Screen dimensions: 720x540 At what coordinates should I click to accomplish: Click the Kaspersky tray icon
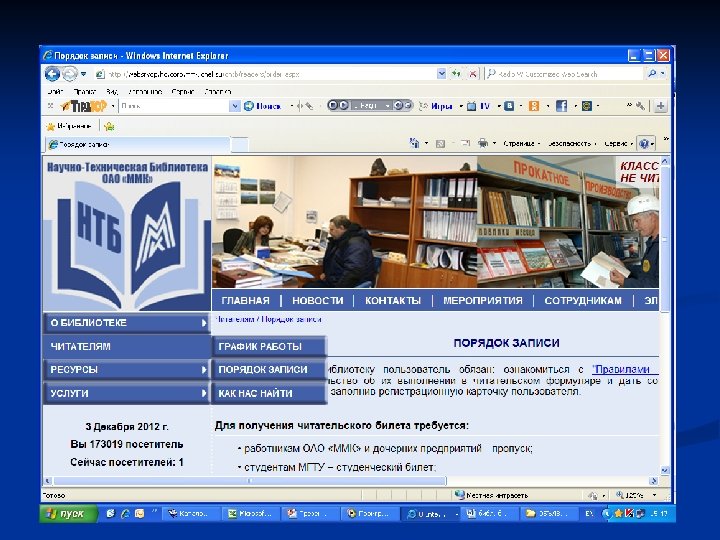(630, 514)
